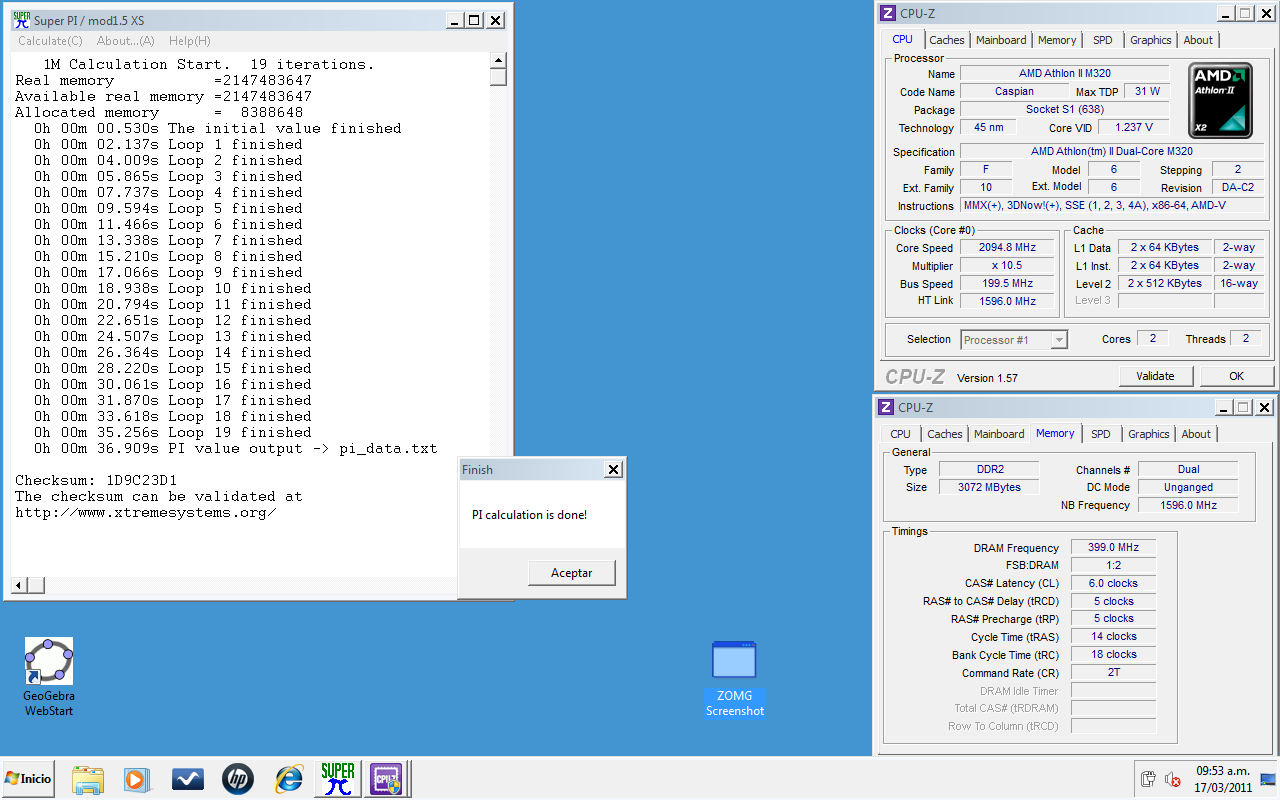The height and width of the screenshot is (800, 1280).
Task: Open Graphics tab in top CPU-Z
Action: 1150,40
